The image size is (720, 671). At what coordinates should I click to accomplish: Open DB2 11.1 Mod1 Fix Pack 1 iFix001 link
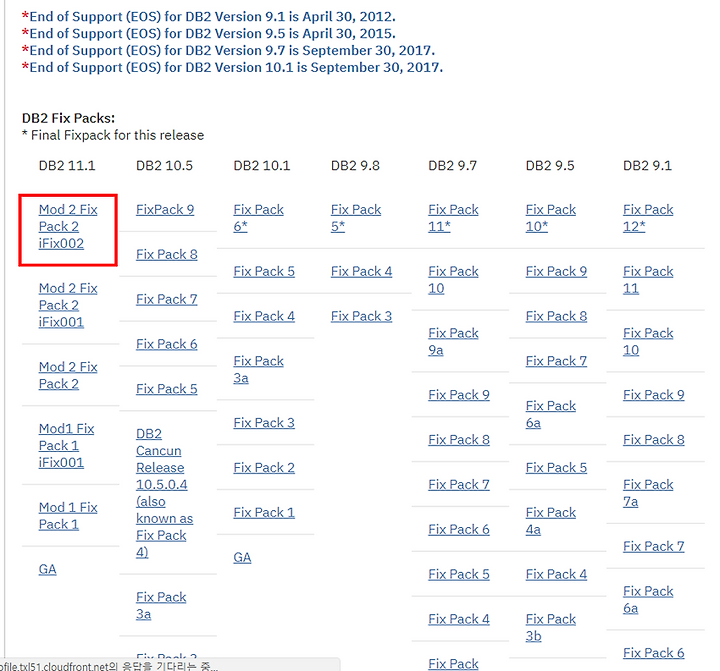click(x=67, y=445)
